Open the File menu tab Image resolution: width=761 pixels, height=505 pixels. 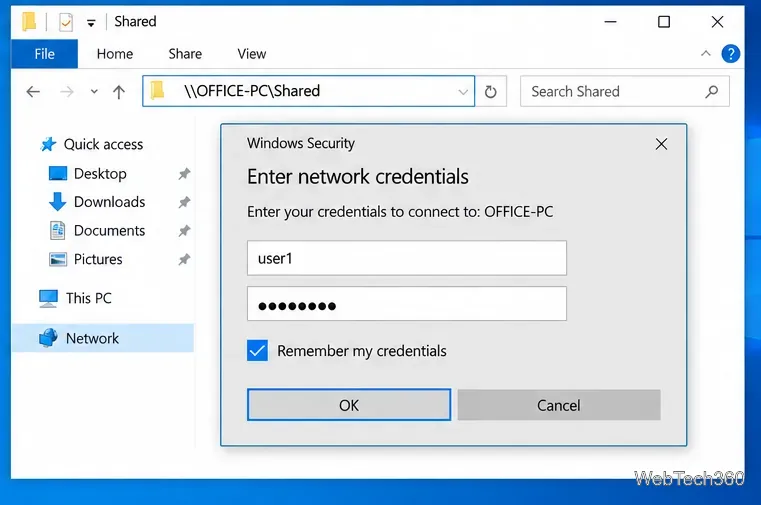pos(44,54)
